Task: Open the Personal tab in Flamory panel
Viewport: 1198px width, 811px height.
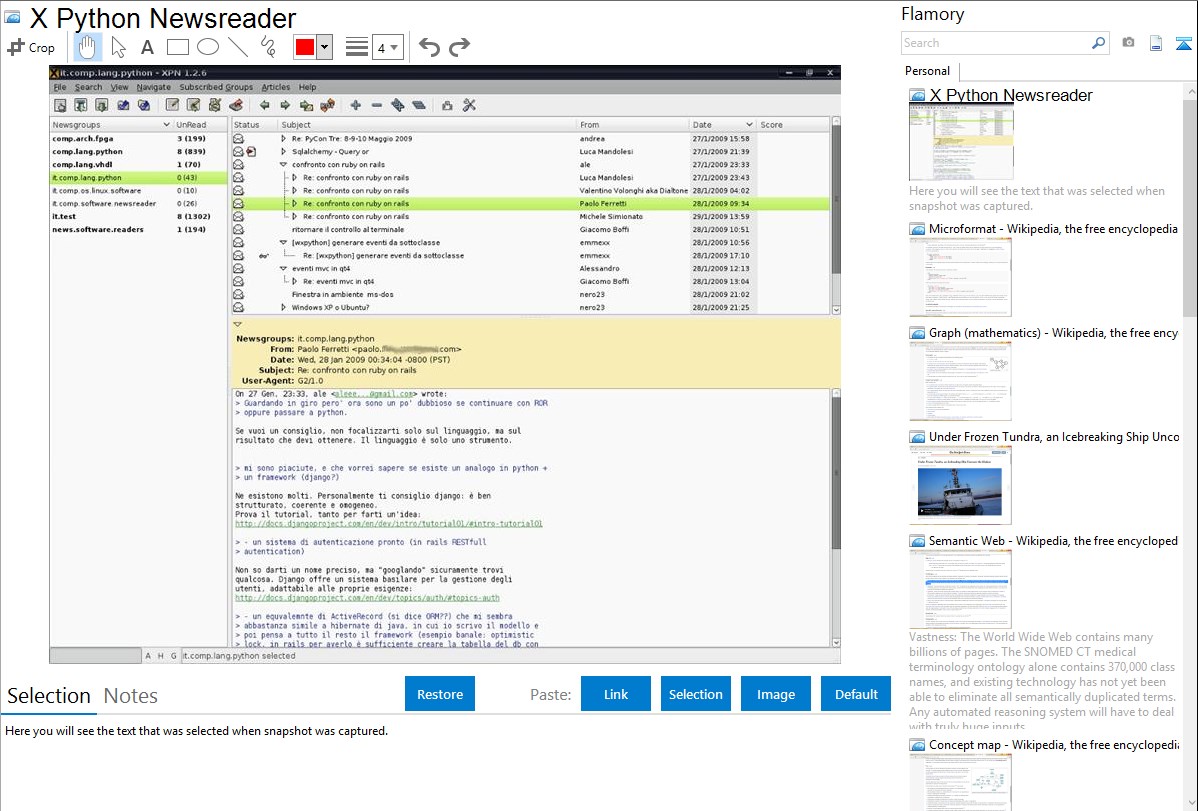Action: click(927, 71)
